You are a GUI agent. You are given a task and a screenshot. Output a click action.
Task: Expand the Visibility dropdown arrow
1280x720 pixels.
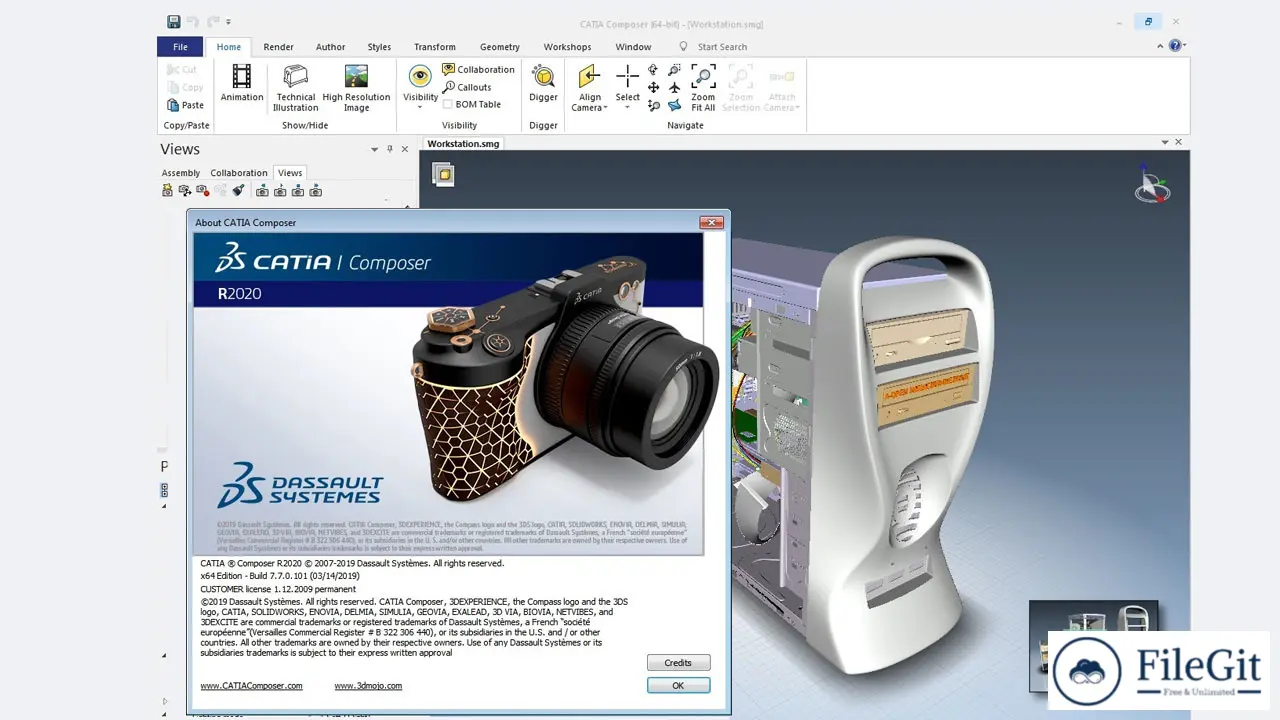tap(420, 107)
